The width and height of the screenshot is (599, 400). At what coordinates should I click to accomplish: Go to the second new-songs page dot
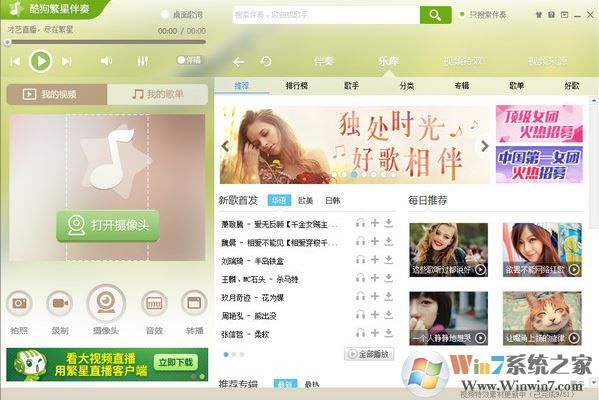(234, 355)
